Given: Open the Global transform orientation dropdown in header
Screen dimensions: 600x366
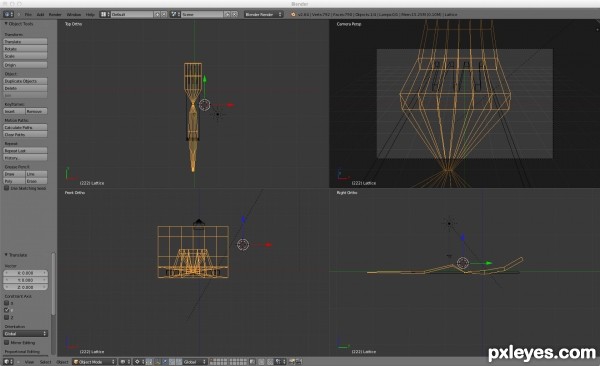Looking at the screenshot, I should point(195,362).
